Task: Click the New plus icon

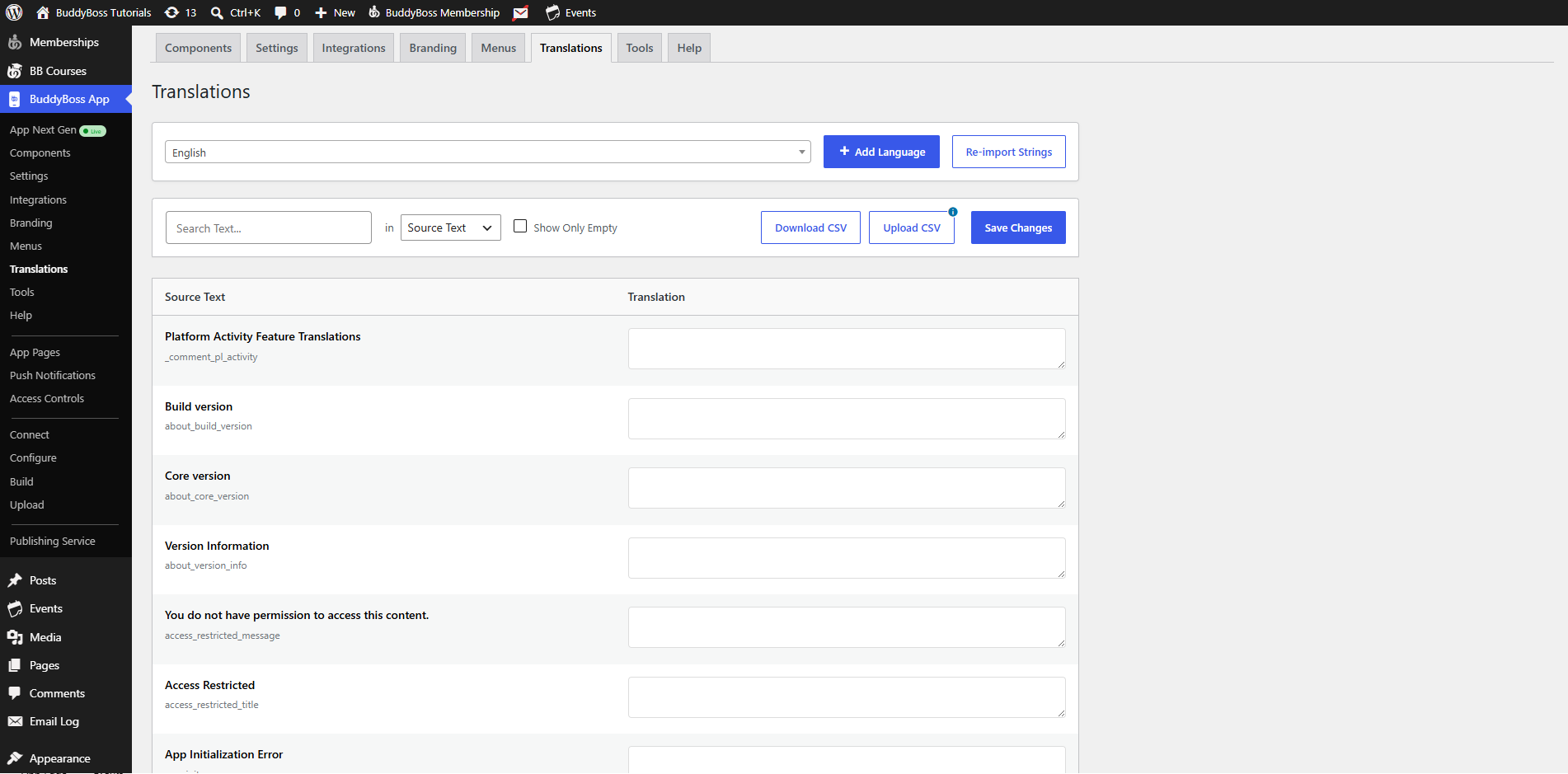Action: pos(321,12)
